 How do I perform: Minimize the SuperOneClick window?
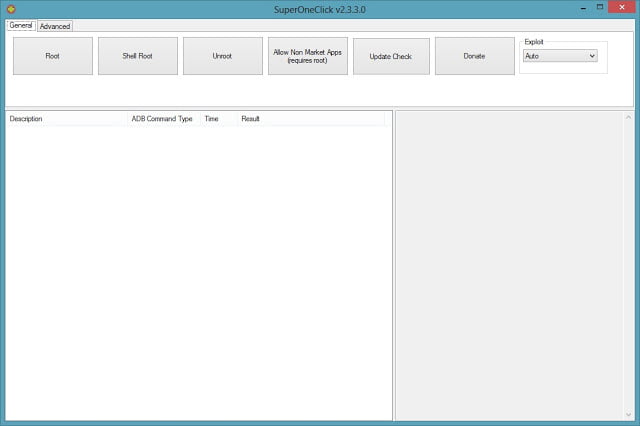(584, 8)
